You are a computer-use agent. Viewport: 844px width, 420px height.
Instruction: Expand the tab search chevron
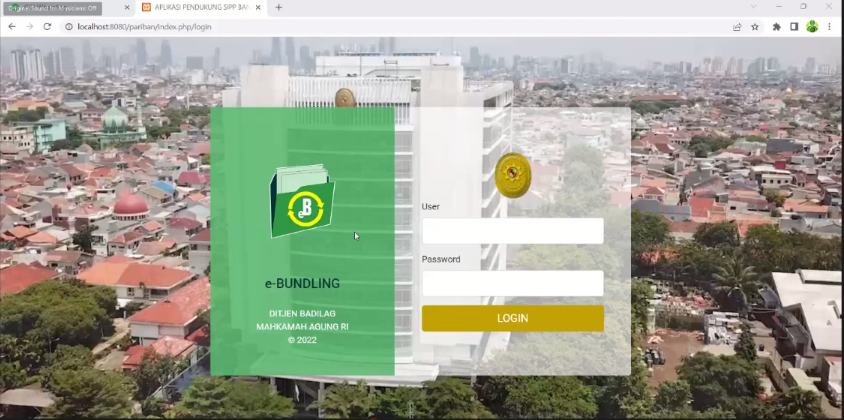click(753, 7)
